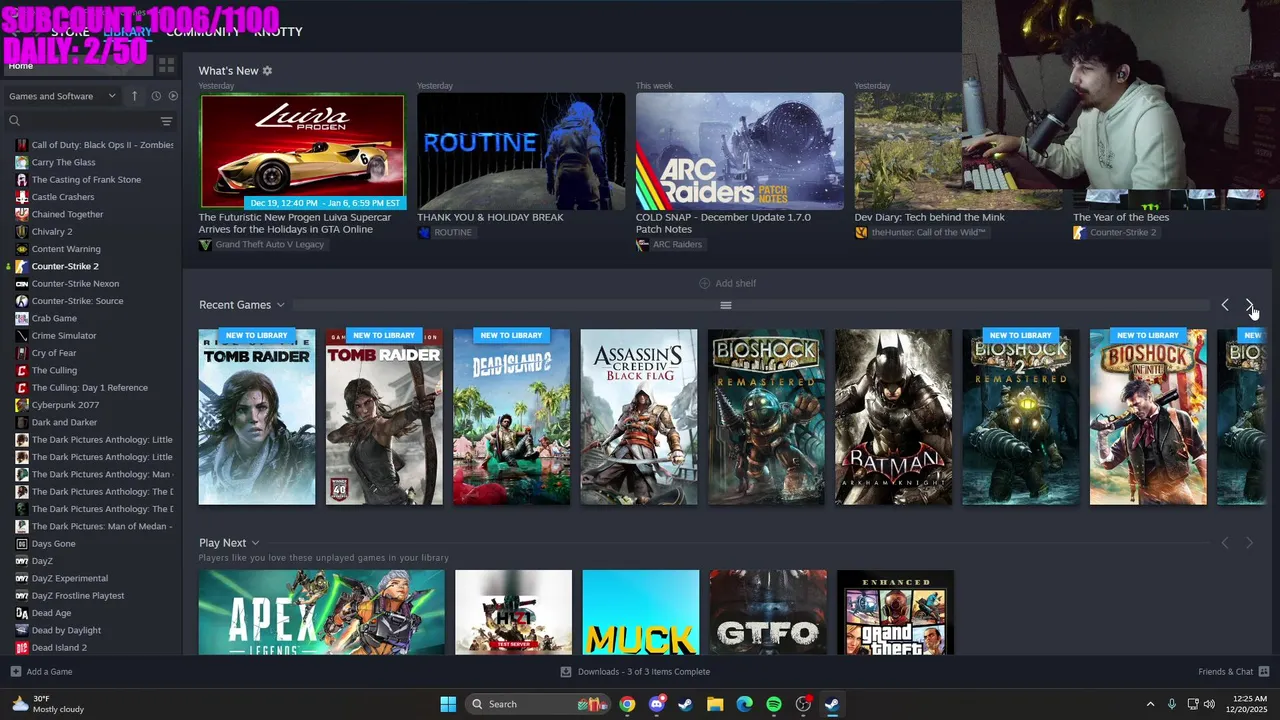The image size is (1280, 720).
Task: Open the Recent Games shelf dropdown
Action: (x=281, y=305)
